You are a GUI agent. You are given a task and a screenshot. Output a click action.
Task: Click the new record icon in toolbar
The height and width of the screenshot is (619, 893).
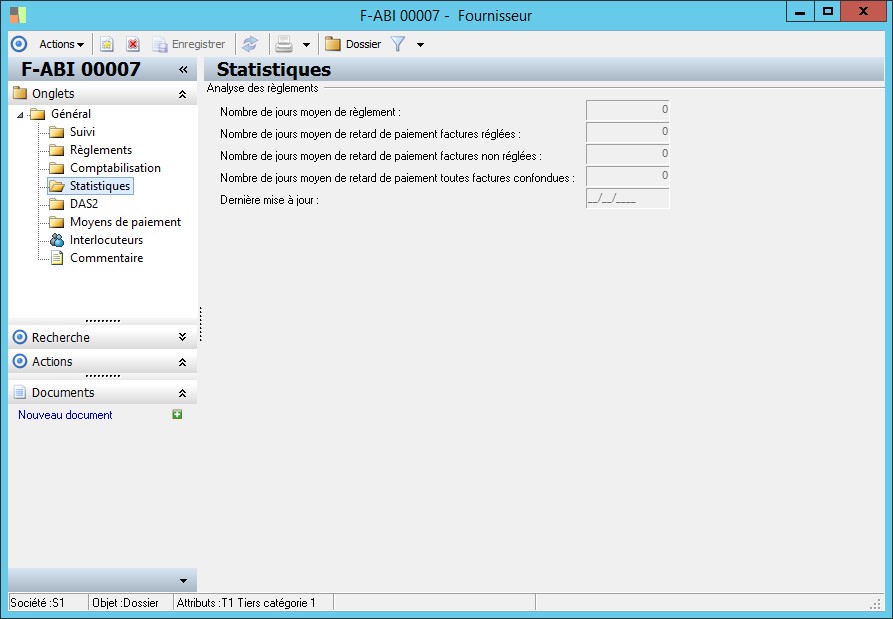(107, 44)
